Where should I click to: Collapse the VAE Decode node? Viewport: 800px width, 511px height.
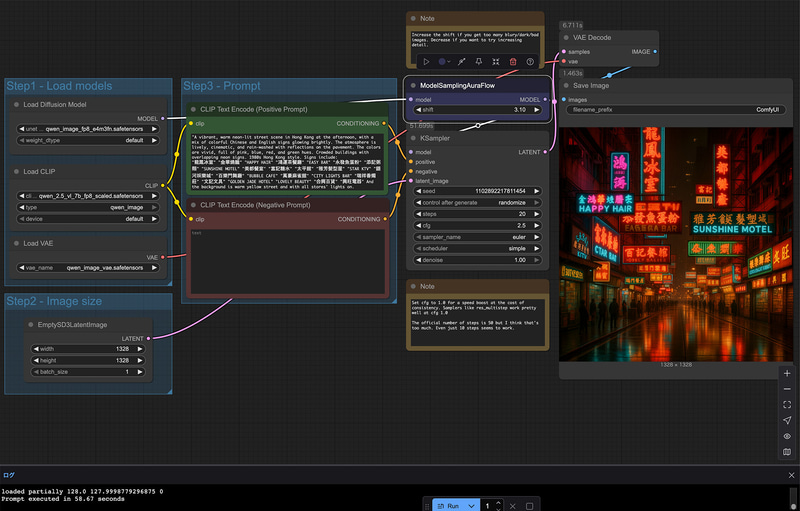566,38
